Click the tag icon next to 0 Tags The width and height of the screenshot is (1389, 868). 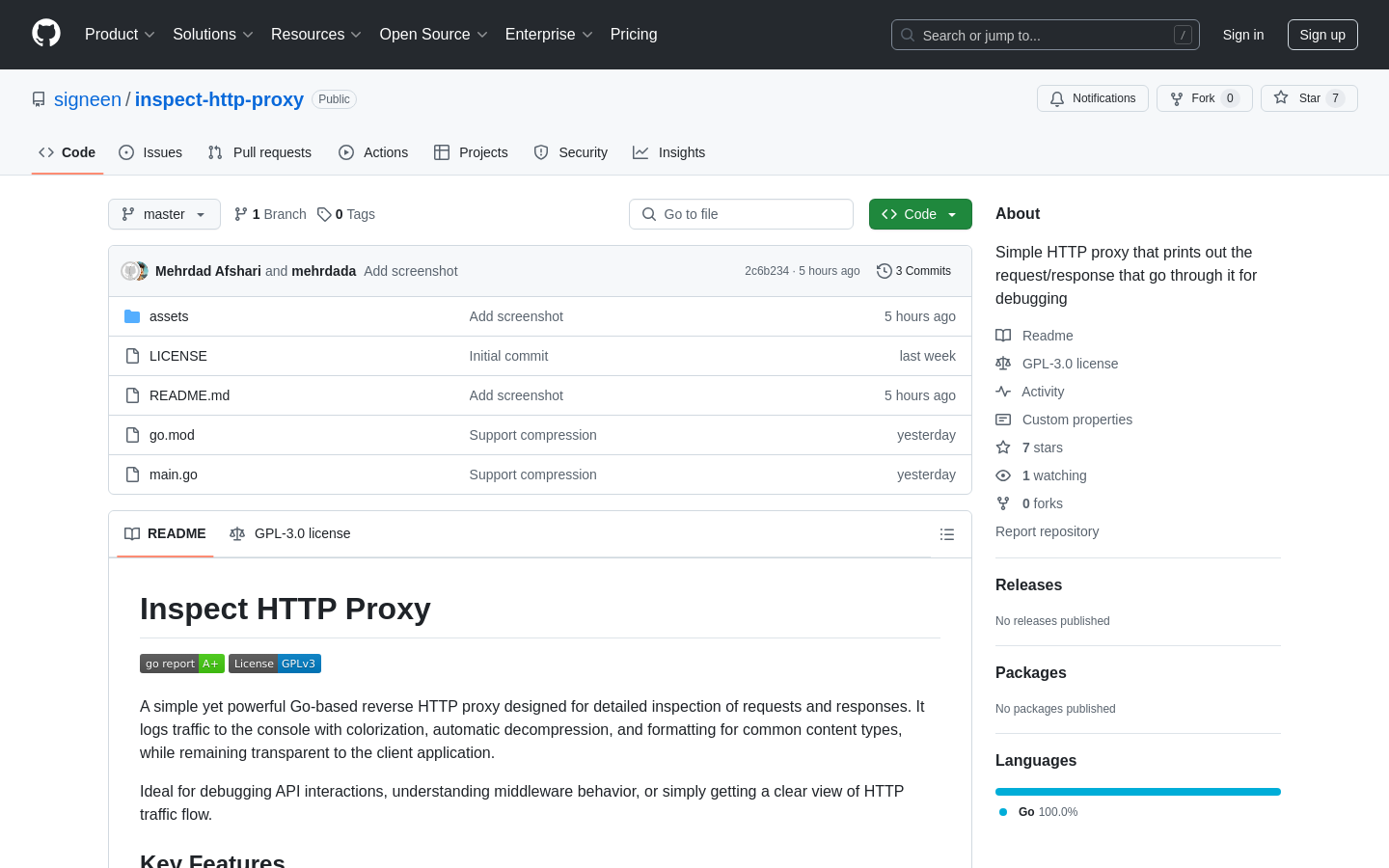(x=324, y=214)
